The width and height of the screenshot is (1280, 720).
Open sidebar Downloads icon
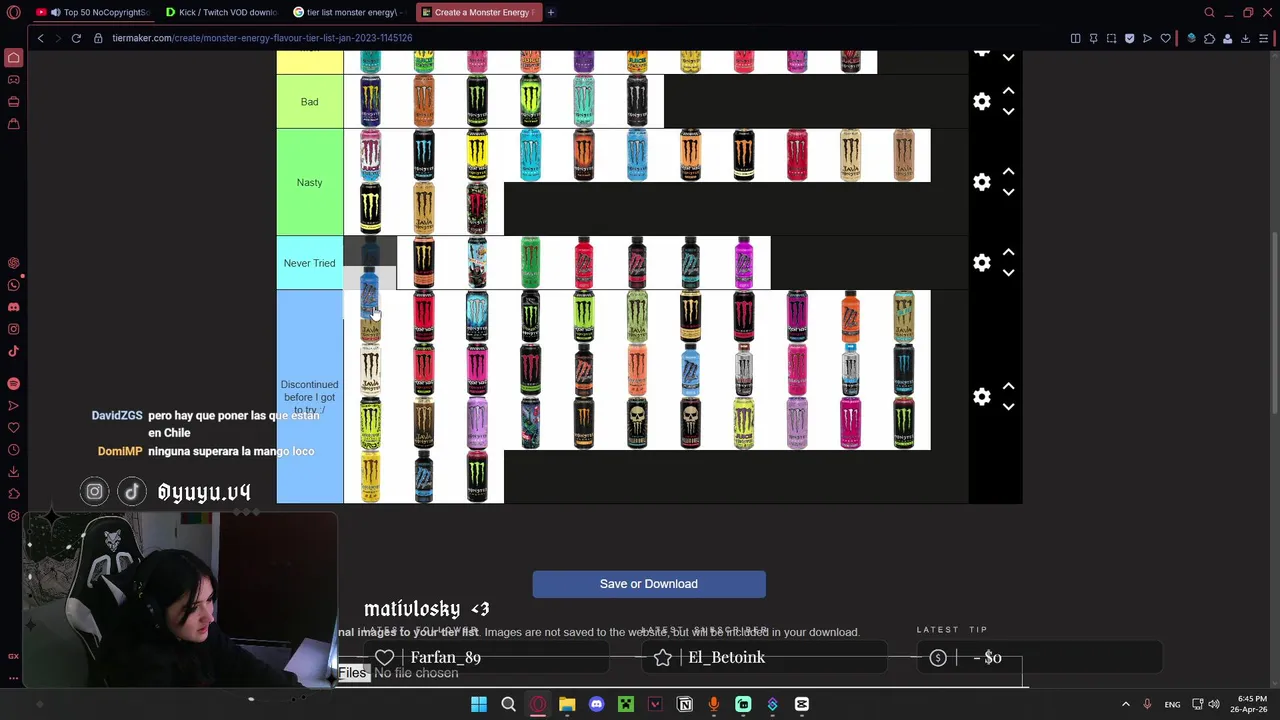point(13,471)
